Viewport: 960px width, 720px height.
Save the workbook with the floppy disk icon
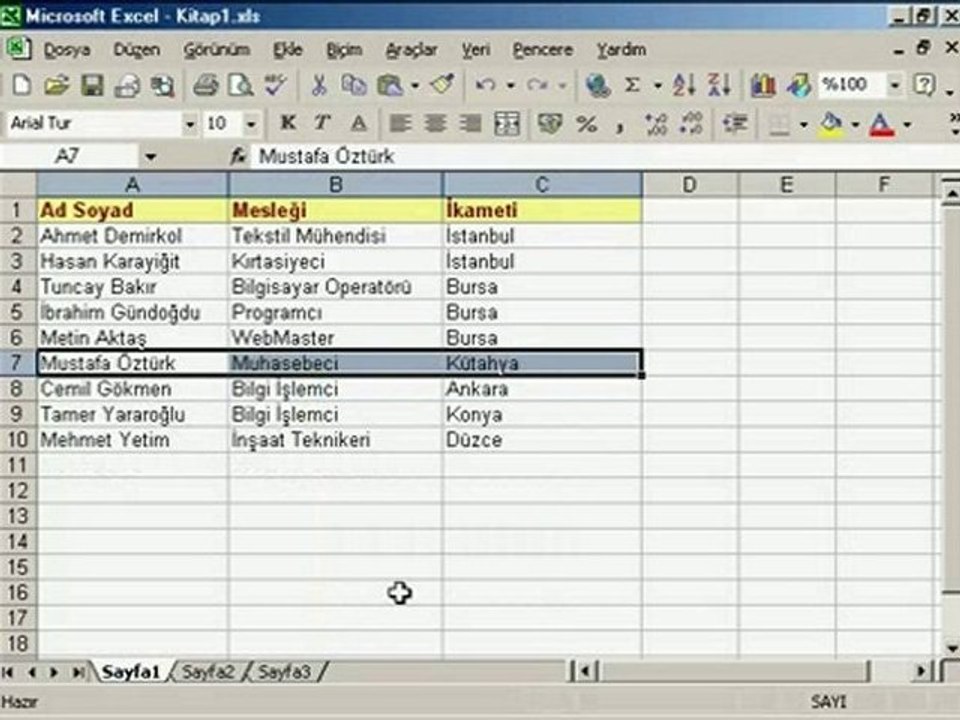(x=92, y=85)
